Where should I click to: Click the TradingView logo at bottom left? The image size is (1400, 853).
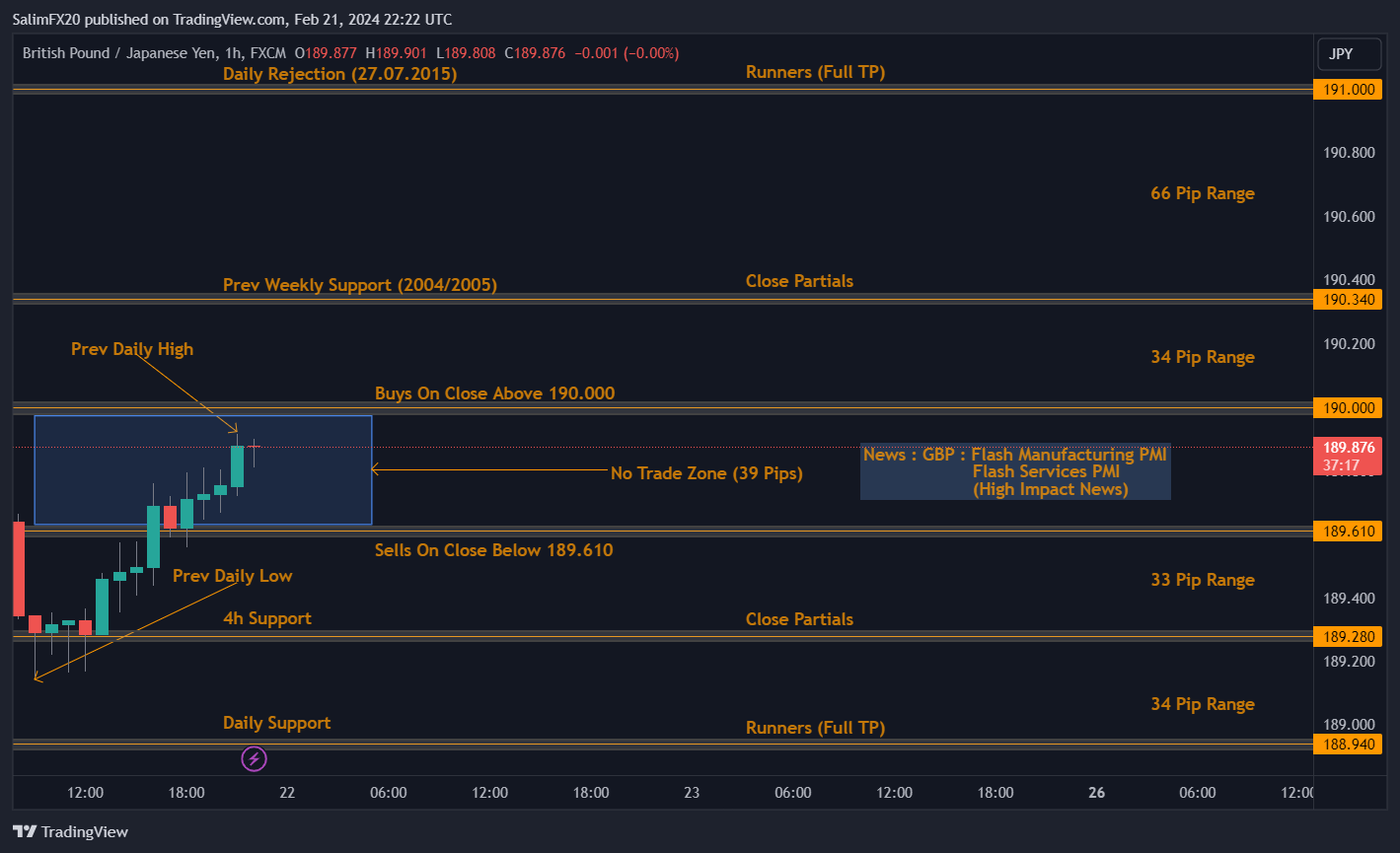70,831
